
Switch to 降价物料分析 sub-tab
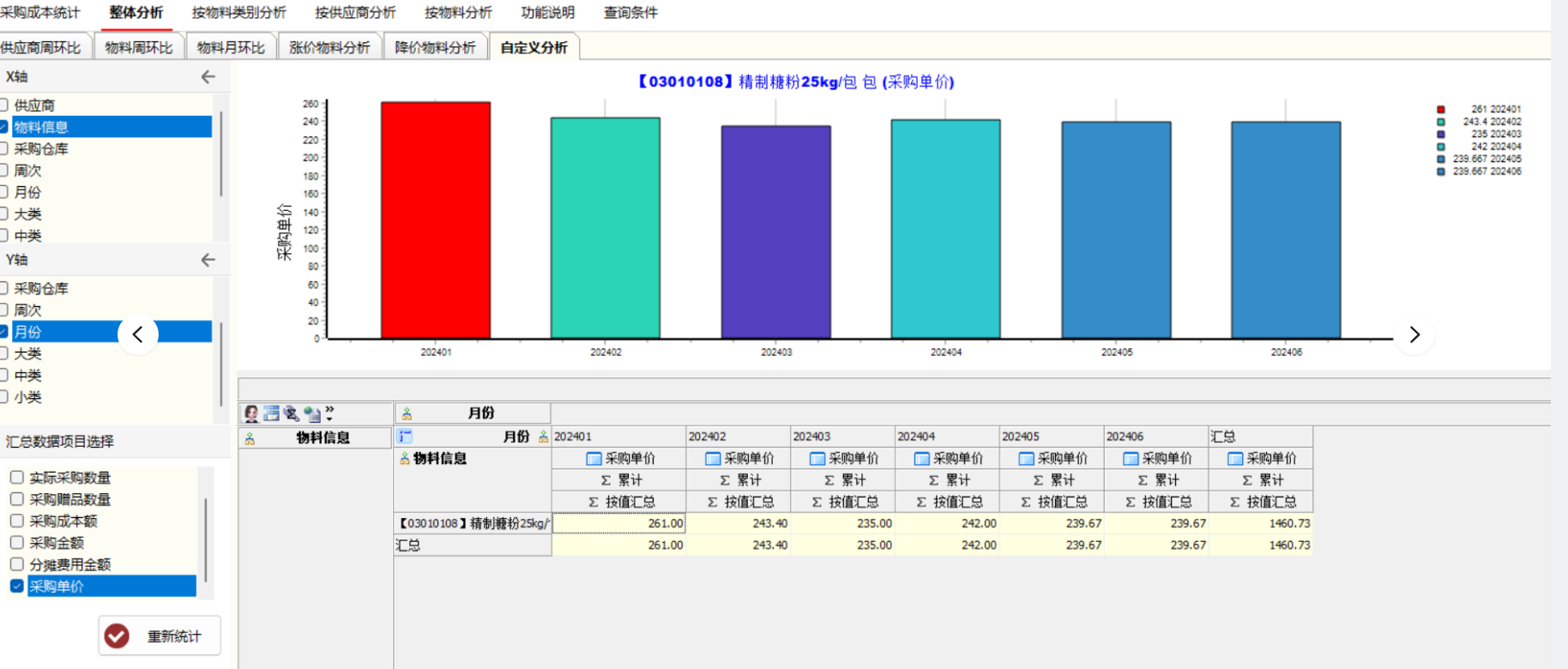pos(435,47)
